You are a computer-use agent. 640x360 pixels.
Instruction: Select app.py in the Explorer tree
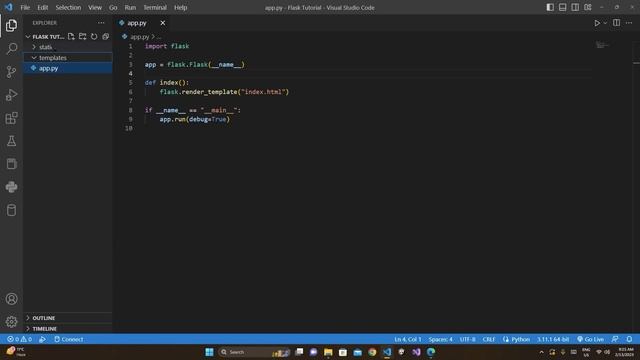68,68
